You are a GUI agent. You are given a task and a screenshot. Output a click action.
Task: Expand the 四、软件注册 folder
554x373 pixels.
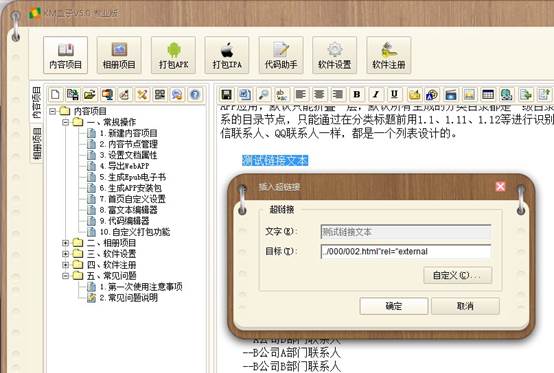tap(65, 265)
